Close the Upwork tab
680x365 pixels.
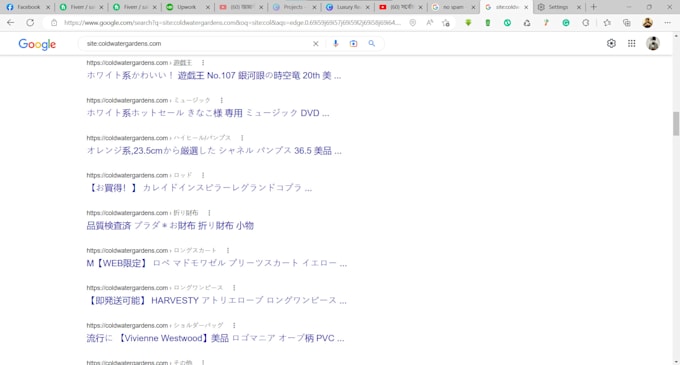pyautogui.click(x=208, y=7)
